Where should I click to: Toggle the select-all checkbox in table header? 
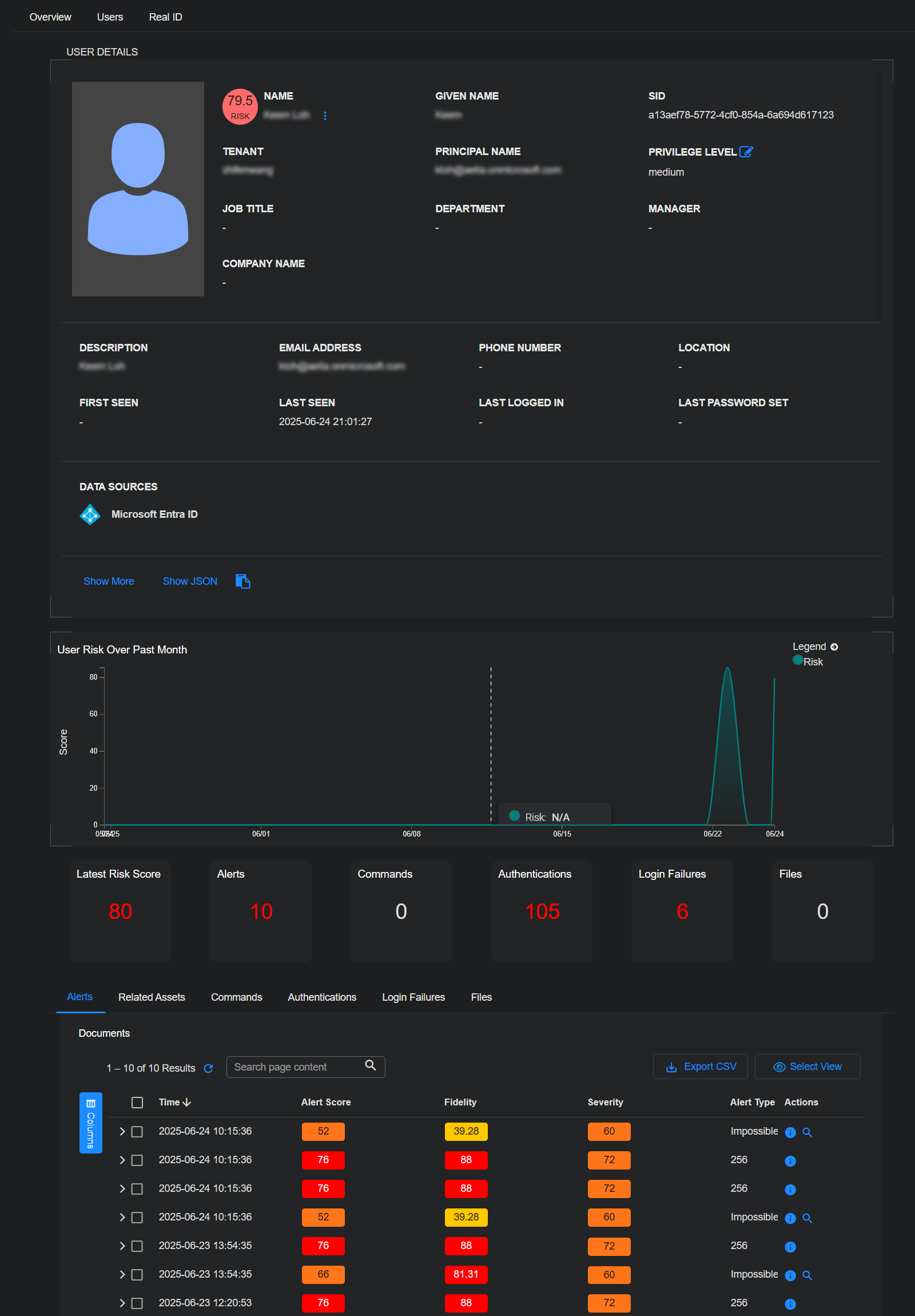coord(137,1102)
